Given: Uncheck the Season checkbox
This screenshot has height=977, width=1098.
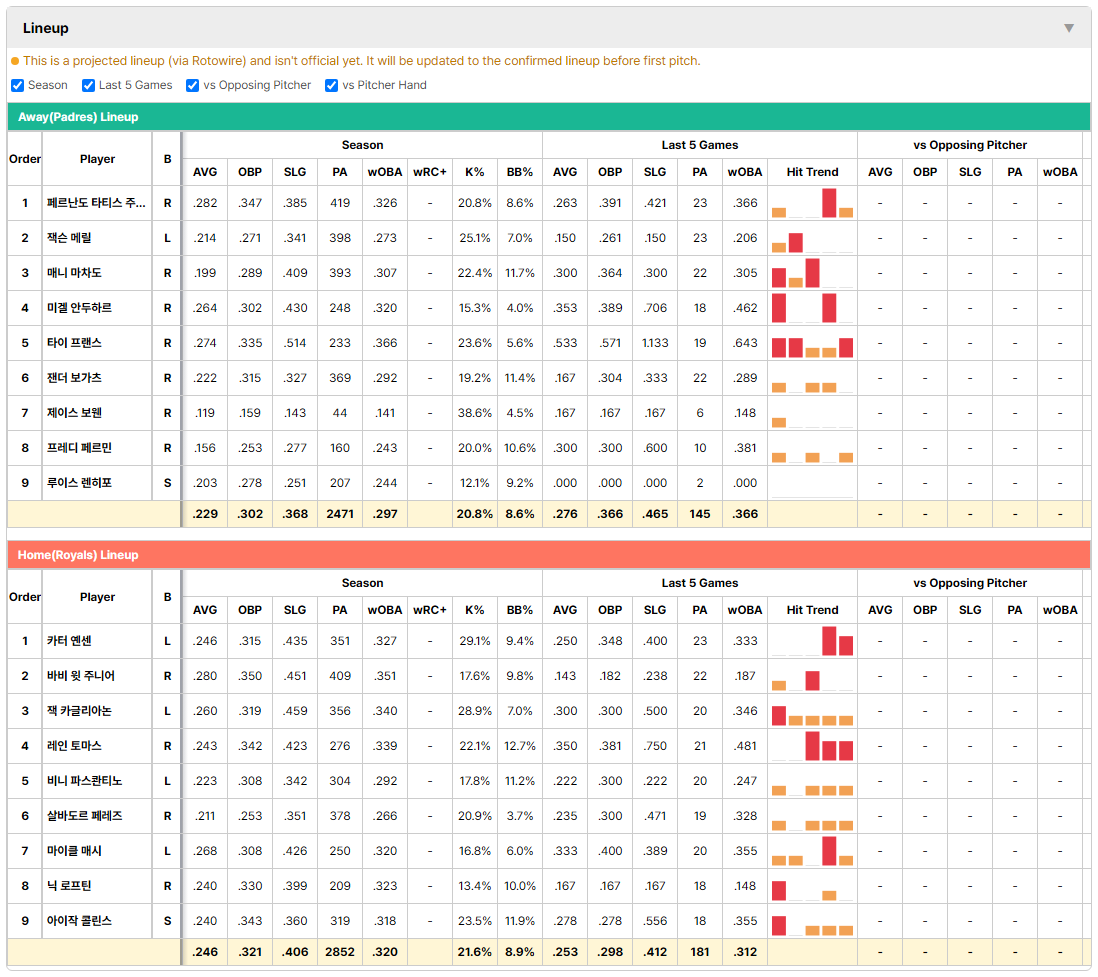Looking at the screenshot, I should [x=18, y=85].
